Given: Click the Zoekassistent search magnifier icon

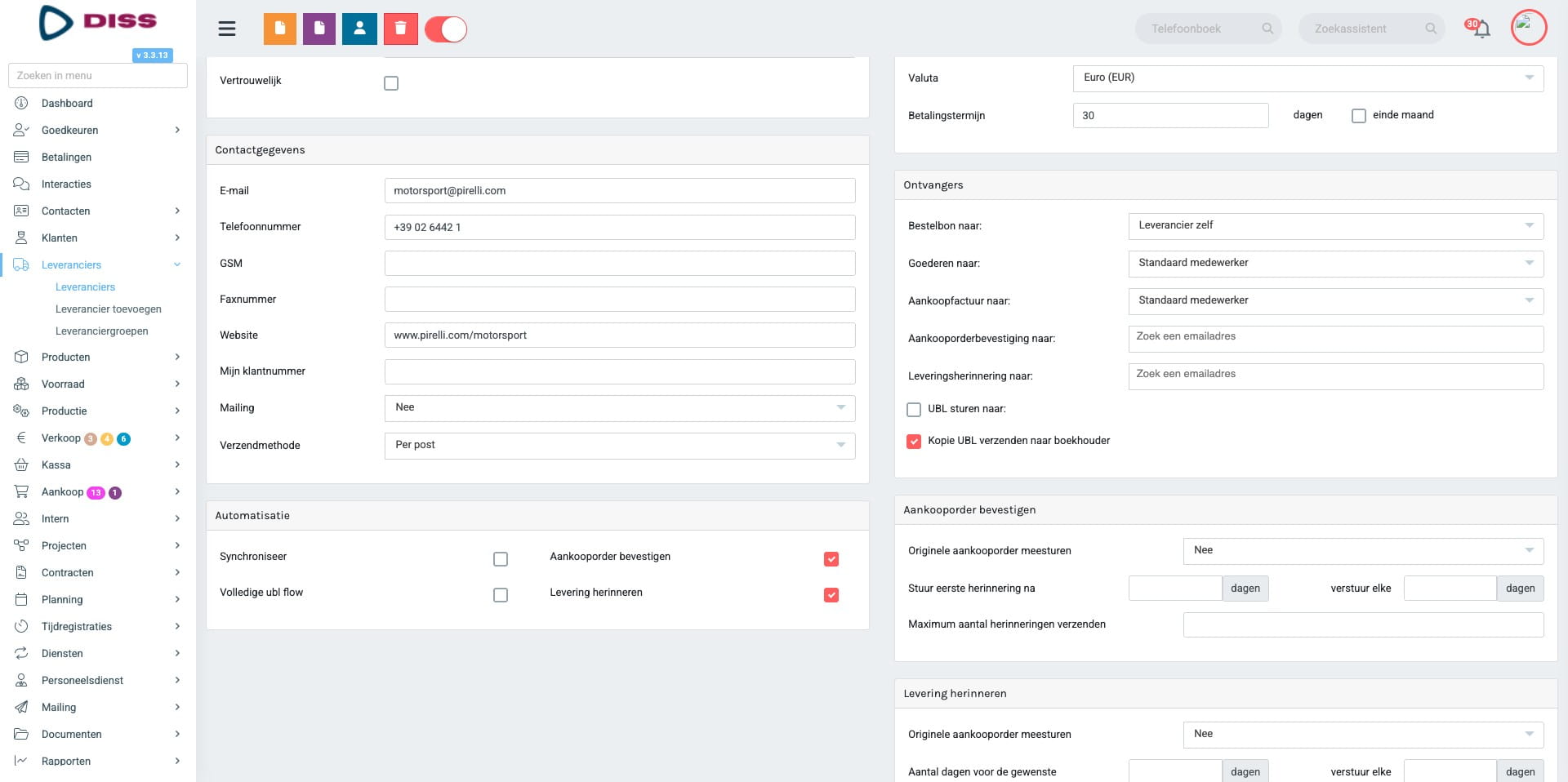Looking at the screenshot, I should (1431, 29).
